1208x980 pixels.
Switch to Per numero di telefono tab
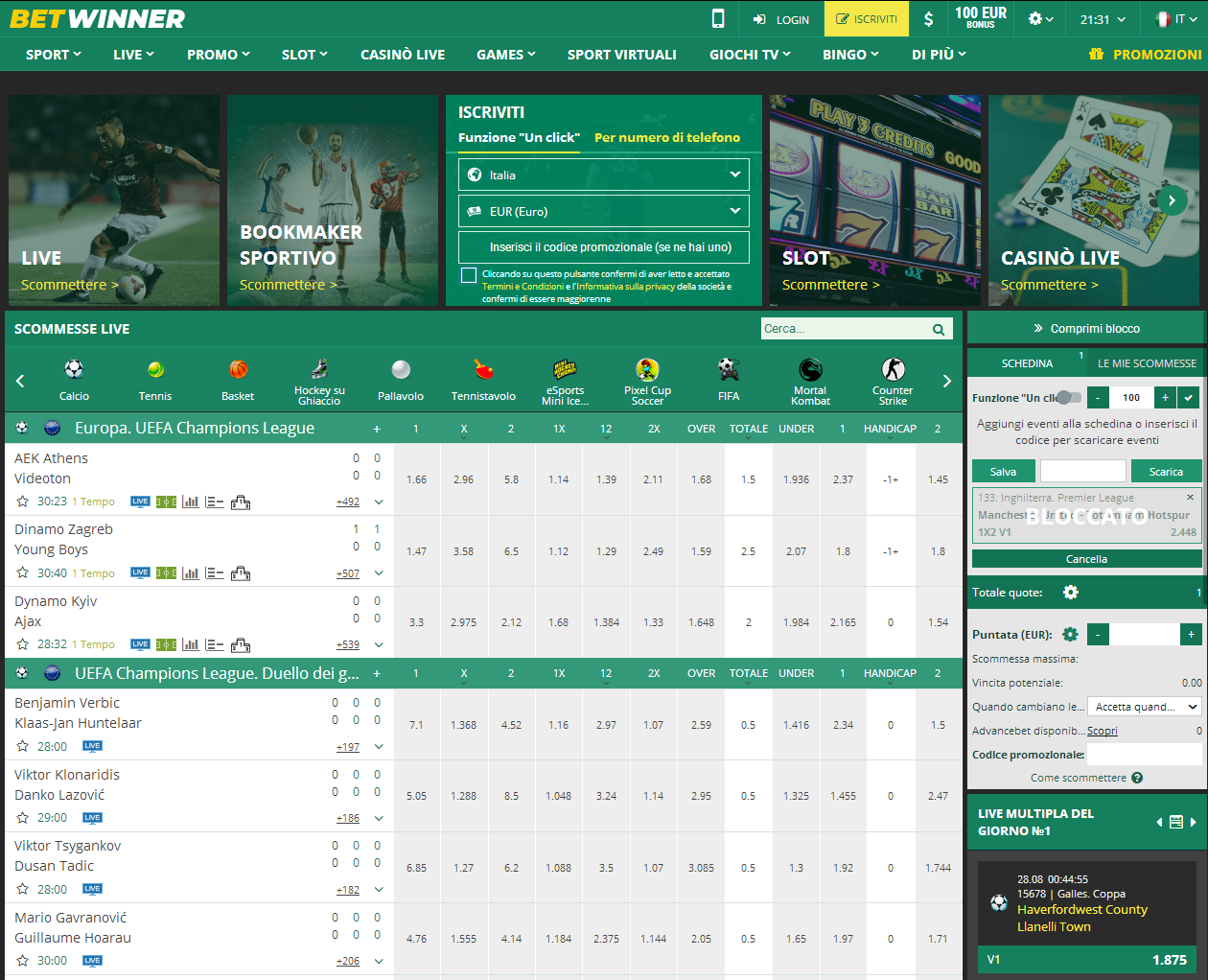click(x=667, y=137)
